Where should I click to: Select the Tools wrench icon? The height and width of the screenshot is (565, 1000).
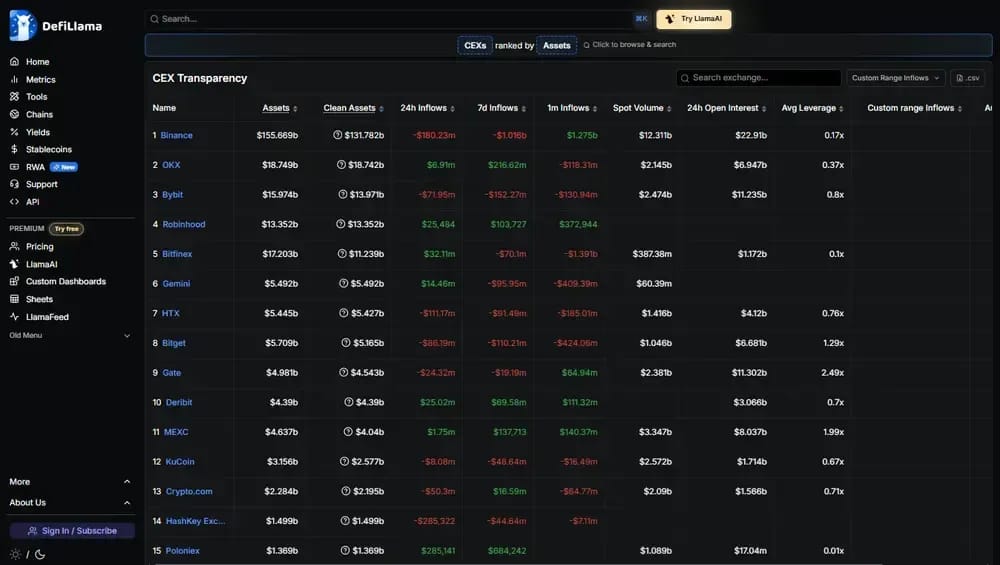tap(14, 97)
